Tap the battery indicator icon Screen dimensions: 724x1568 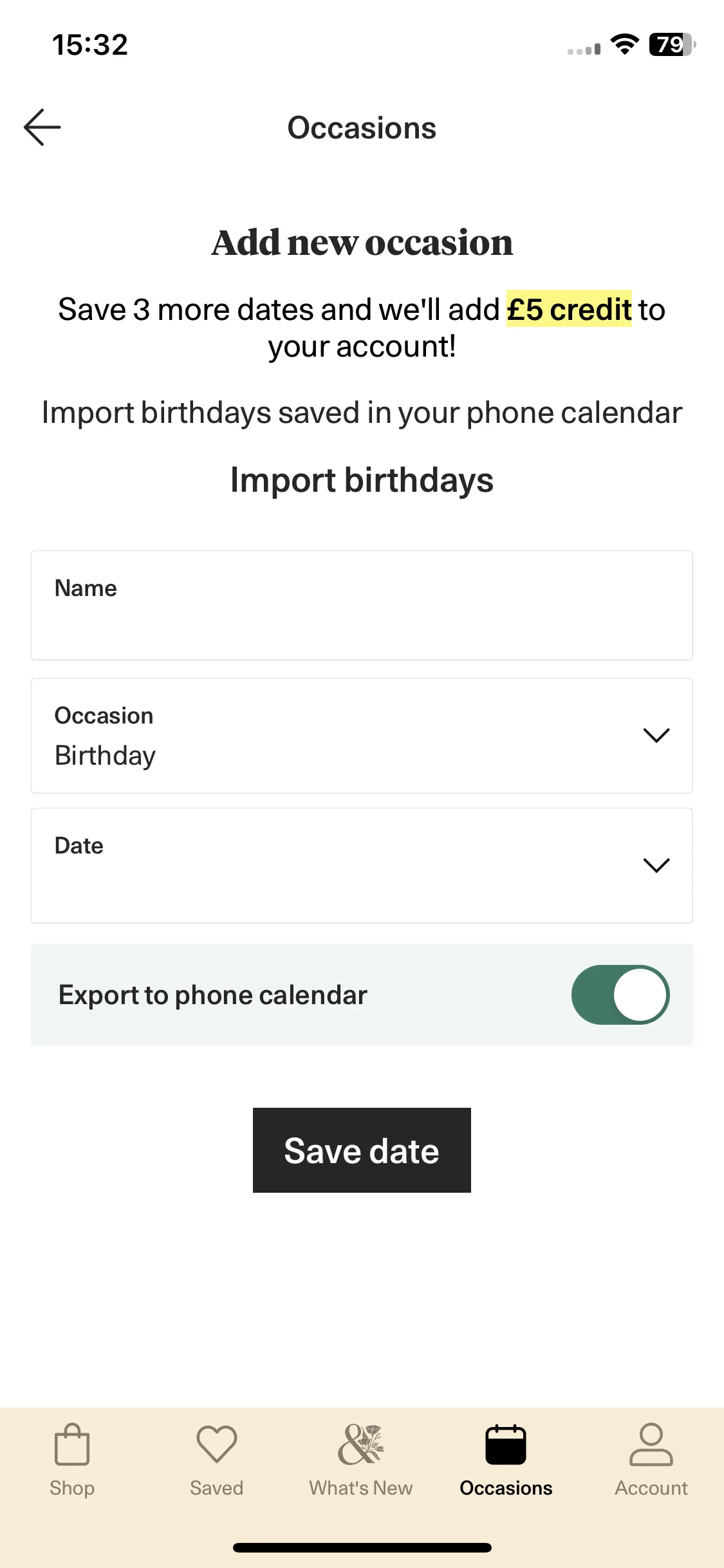[x=673, y=44]
